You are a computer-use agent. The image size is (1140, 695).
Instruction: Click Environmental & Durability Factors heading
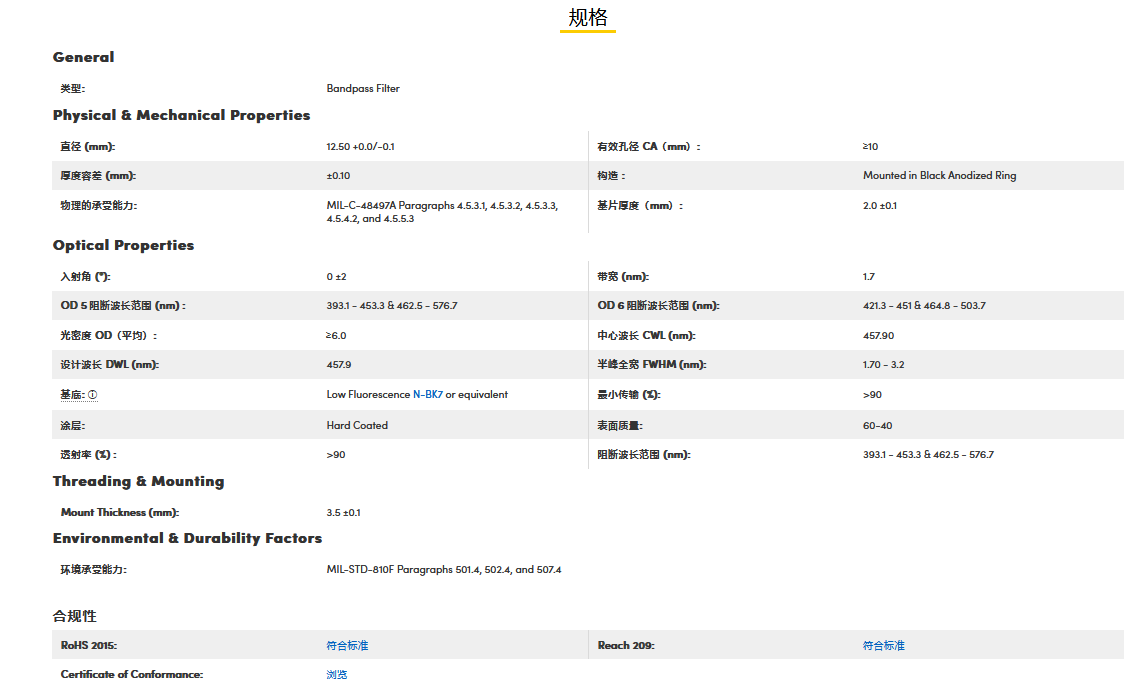[x=187, y=538]
